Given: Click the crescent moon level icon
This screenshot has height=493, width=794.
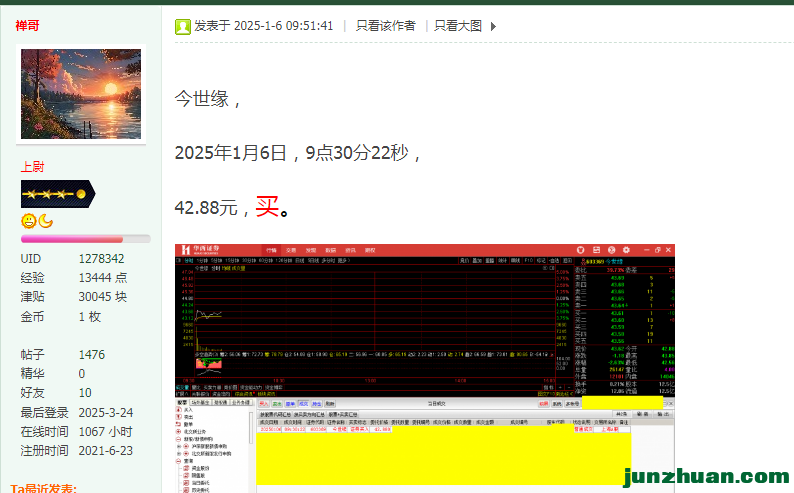Looking at the screenshot, I should [46, 221].
